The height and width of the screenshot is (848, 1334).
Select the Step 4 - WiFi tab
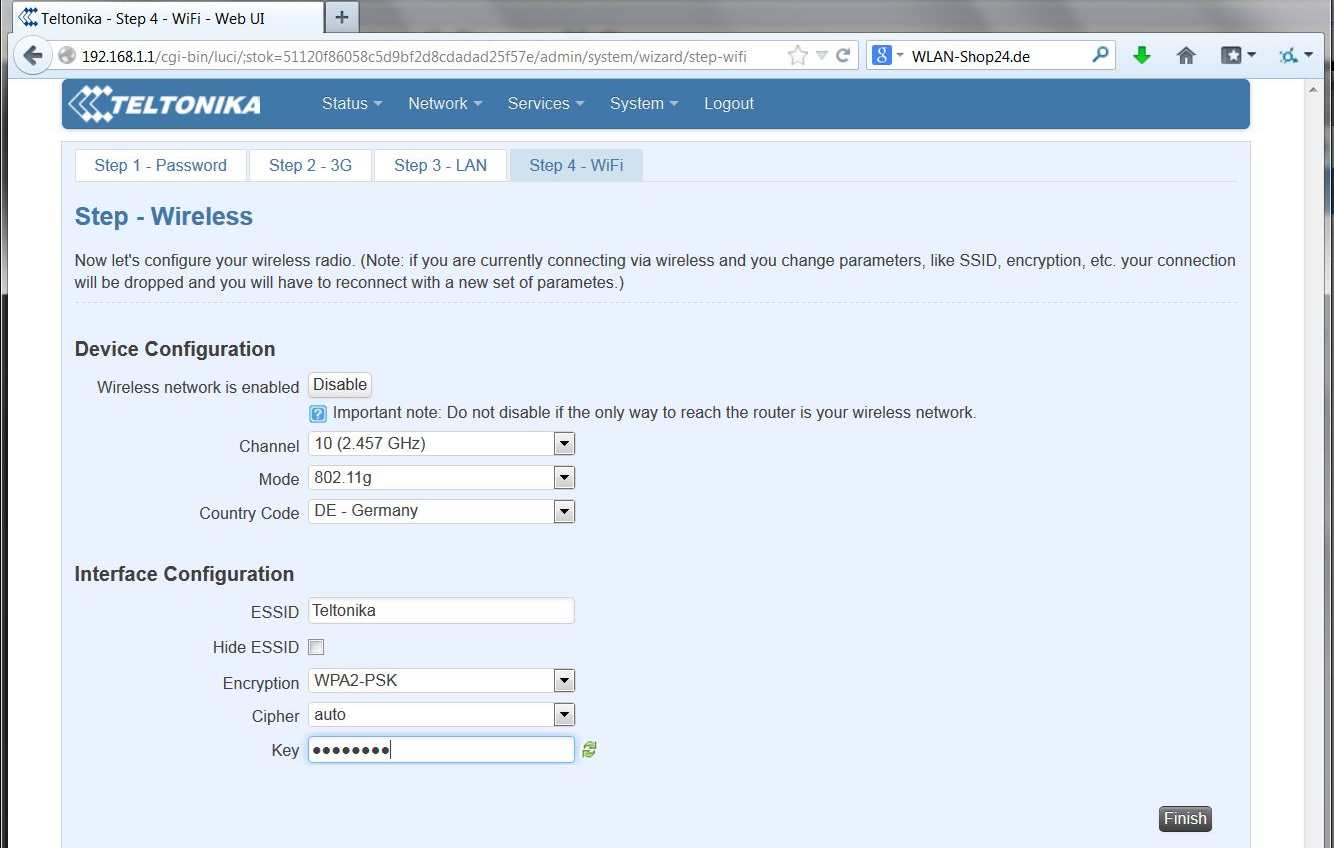576,166
